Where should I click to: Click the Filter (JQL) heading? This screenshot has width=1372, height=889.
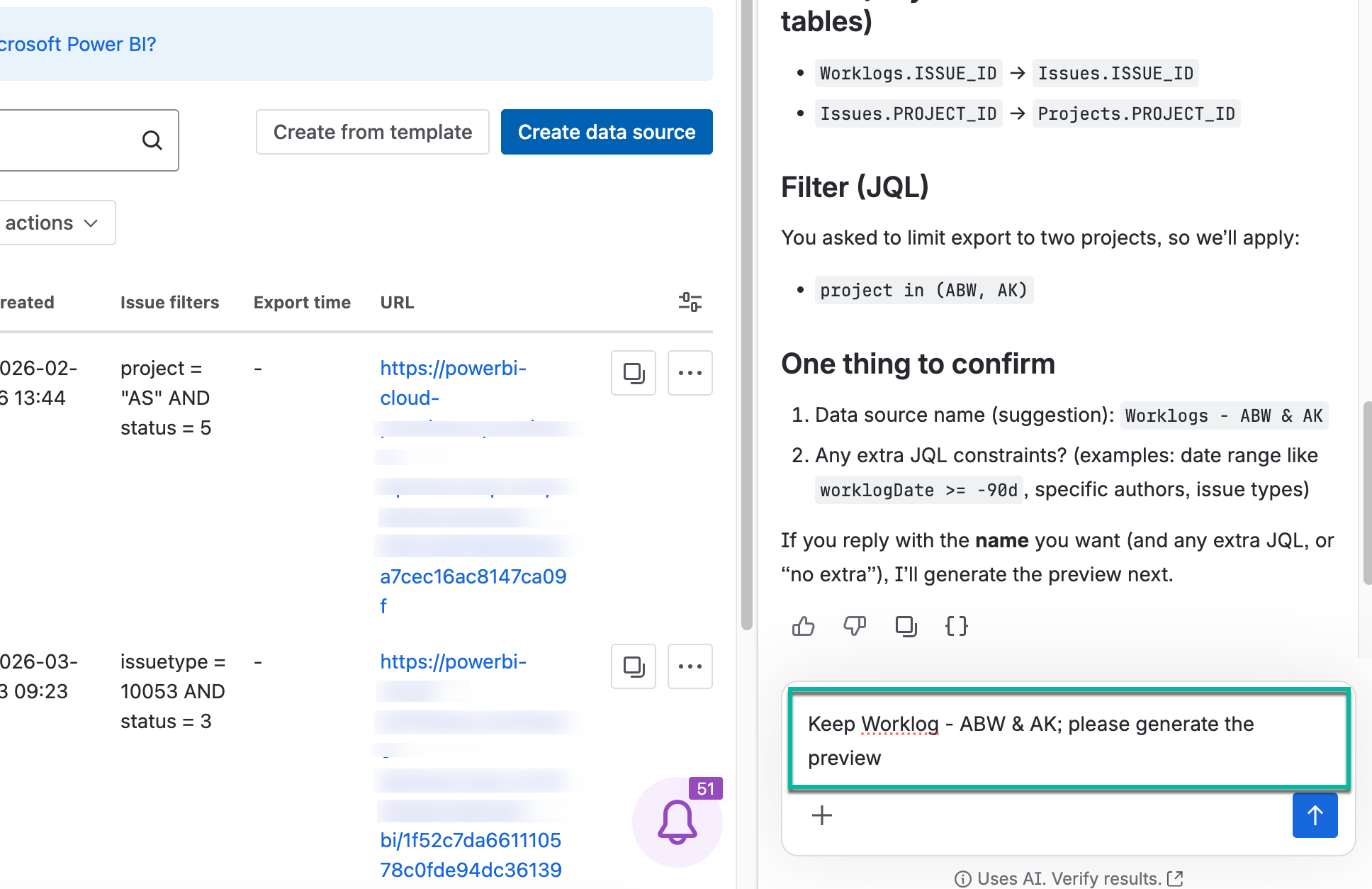855,187
